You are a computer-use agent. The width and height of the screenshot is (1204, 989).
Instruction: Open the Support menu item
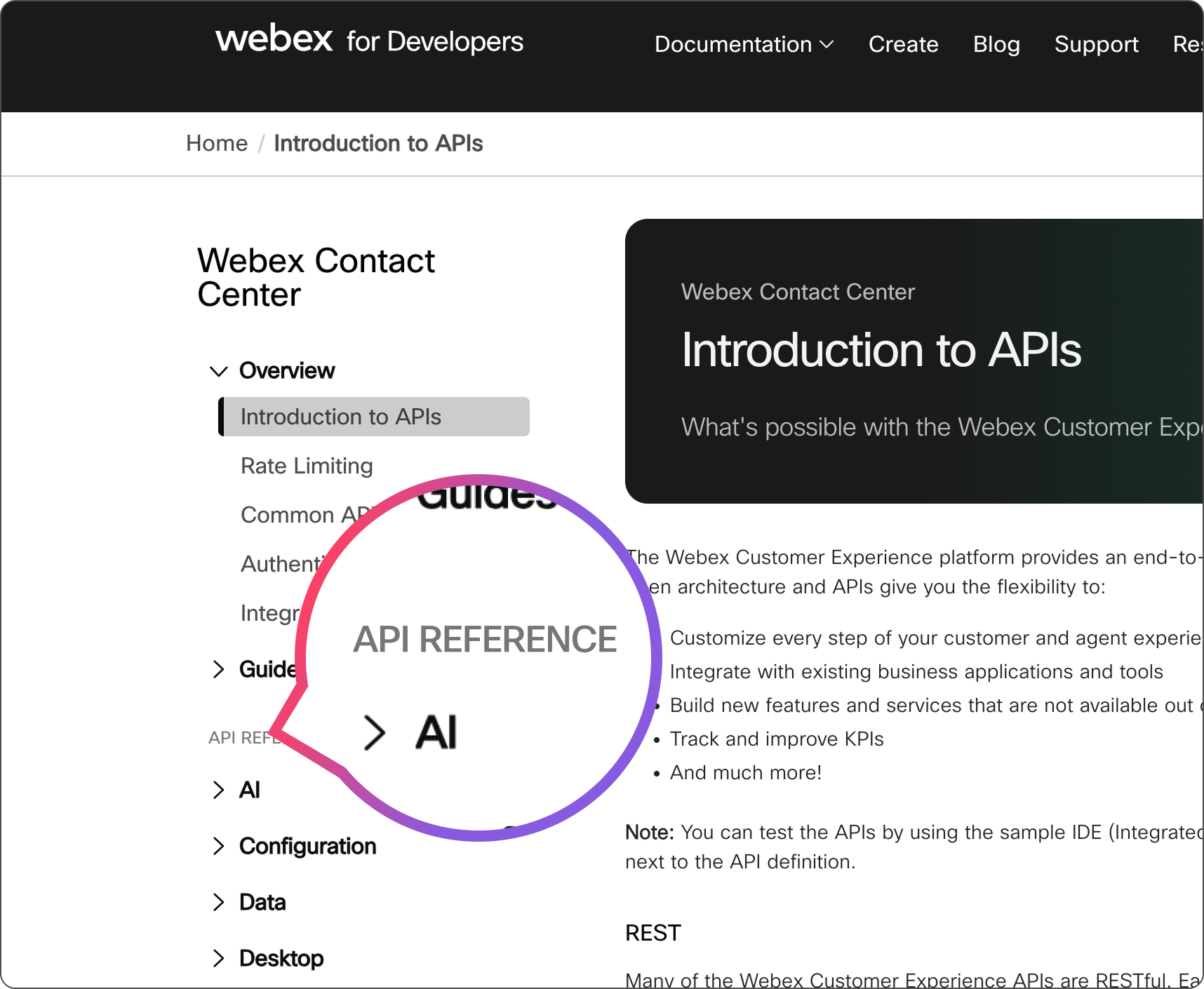(x=1096, y=44)
